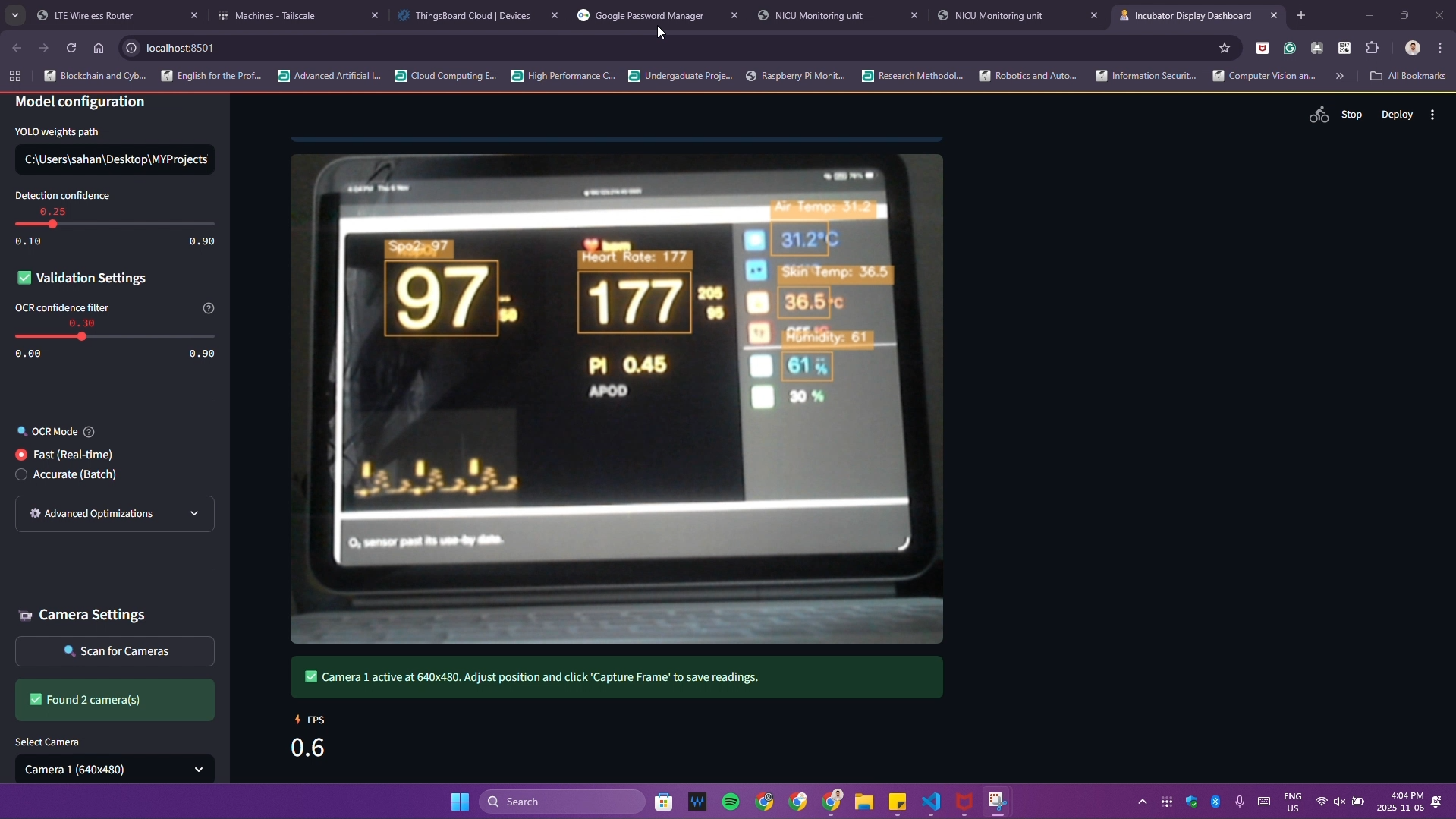Switch to the ThingsBoard Cloud Devices tab

pos(472,15)
